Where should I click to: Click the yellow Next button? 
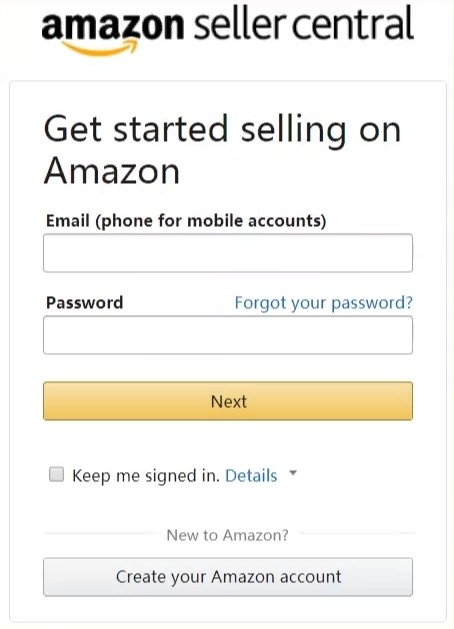[228, 401]
